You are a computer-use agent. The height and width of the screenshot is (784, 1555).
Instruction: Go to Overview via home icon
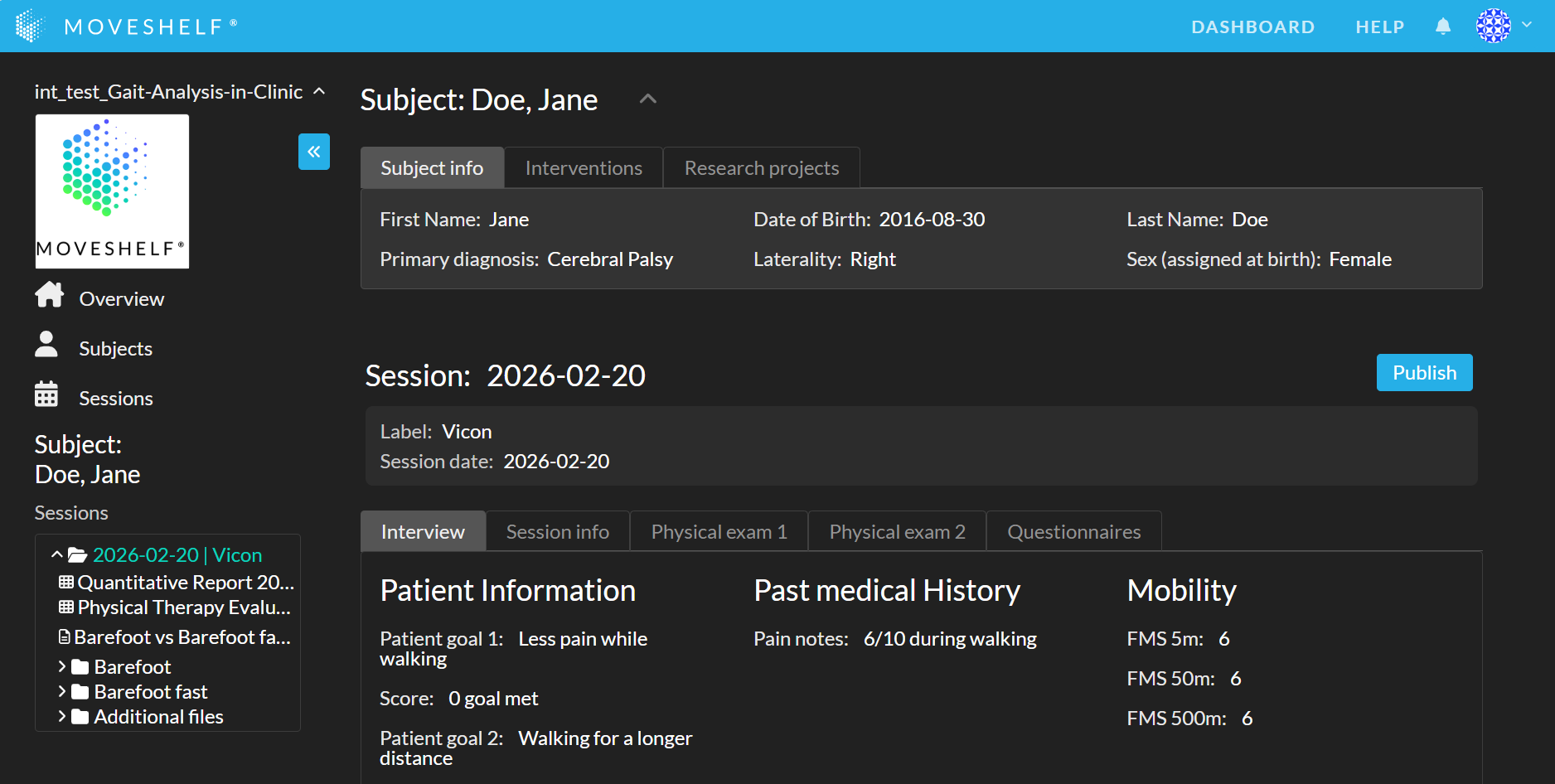(49, 296)
